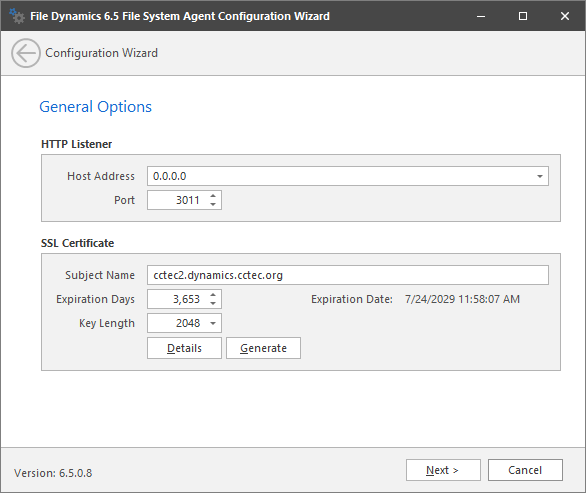Screen dimensions: 586x493
Task: Open the Host Address dropdown
Action: point(540,176)
